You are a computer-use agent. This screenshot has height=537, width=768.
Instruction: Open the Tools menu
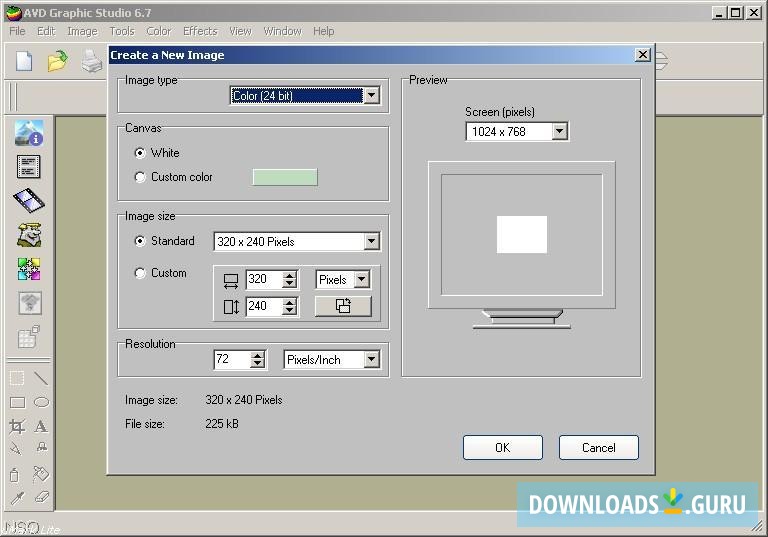click(122, 31)
